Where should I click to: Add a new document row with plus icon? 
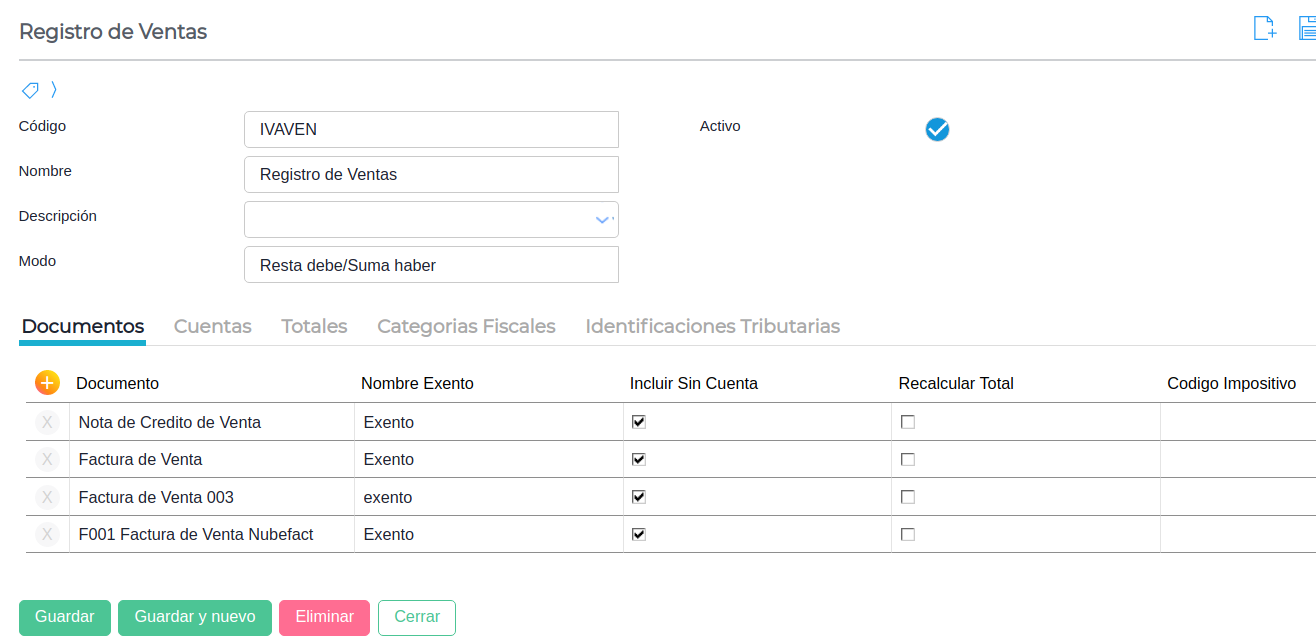pos(47,383)
